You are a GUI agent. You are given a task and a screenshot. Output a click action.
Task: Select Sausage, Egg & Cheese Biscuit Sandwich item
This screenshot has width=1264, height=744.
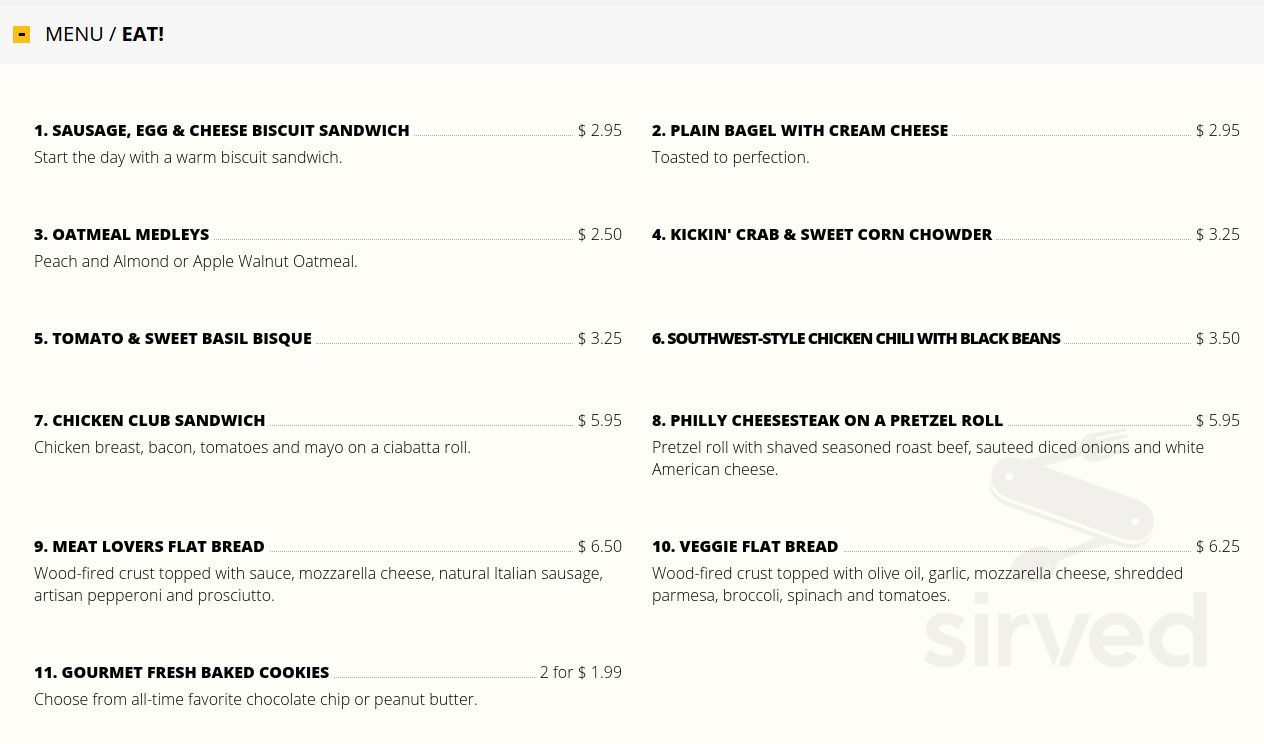click(221, 130)
